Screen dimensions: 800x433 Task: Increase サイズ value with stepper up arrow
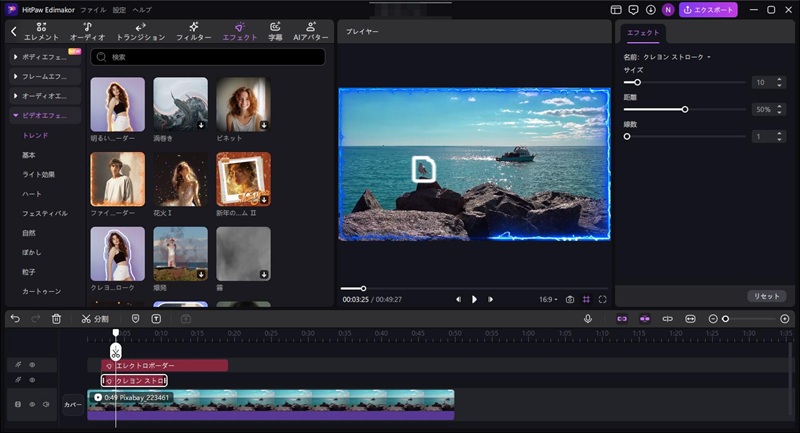tap(779, 80)
